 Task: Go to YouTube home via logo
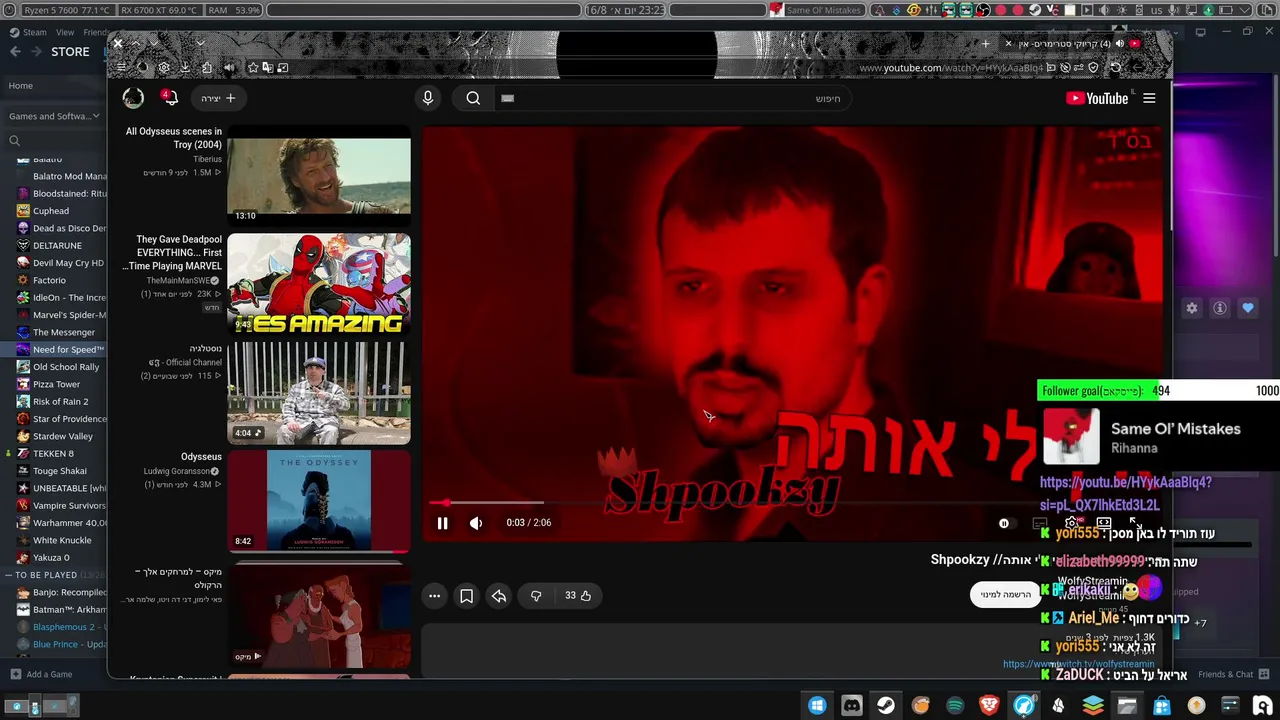click(x=1097, y=98)
